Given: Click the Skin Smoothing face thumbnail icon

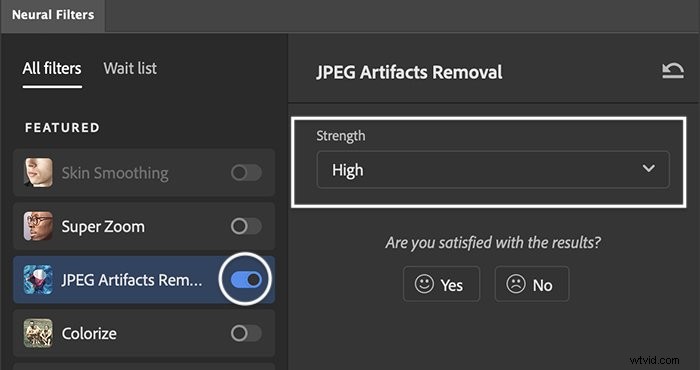Looking at the screenshot, I should 38,172.
